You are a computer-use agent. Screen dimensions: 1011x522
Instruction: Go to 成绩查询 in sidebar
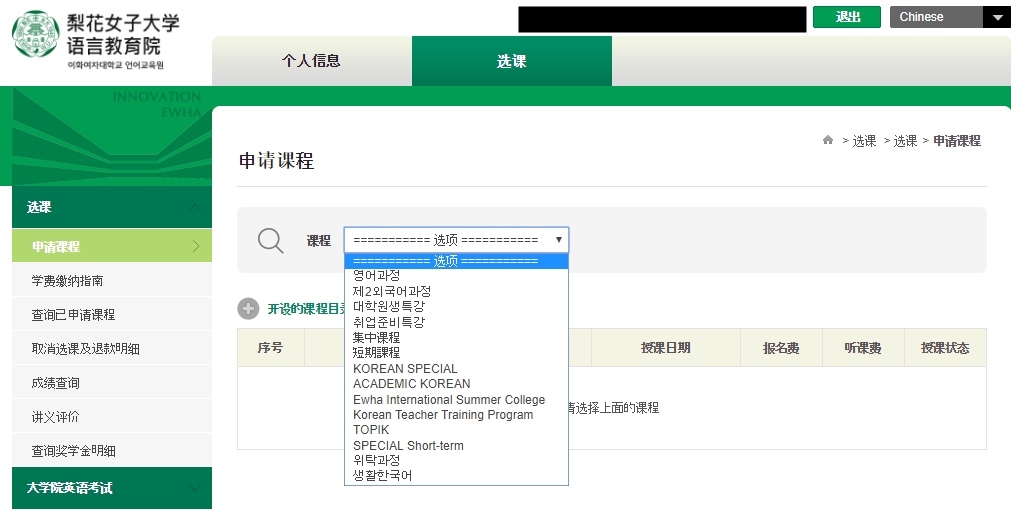(112, 383)
